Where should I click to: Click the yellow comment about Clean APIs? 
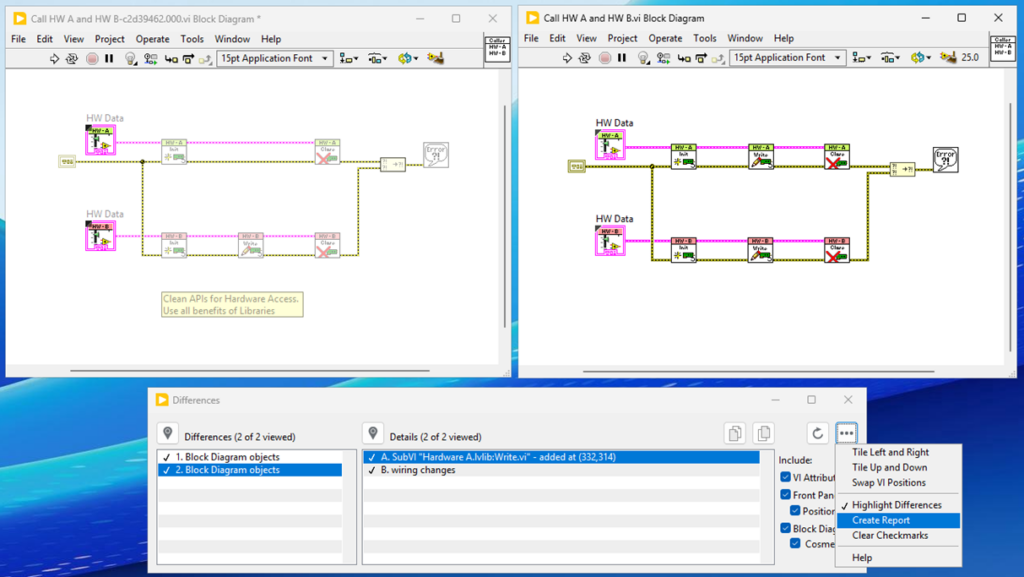tap(232, 303)
